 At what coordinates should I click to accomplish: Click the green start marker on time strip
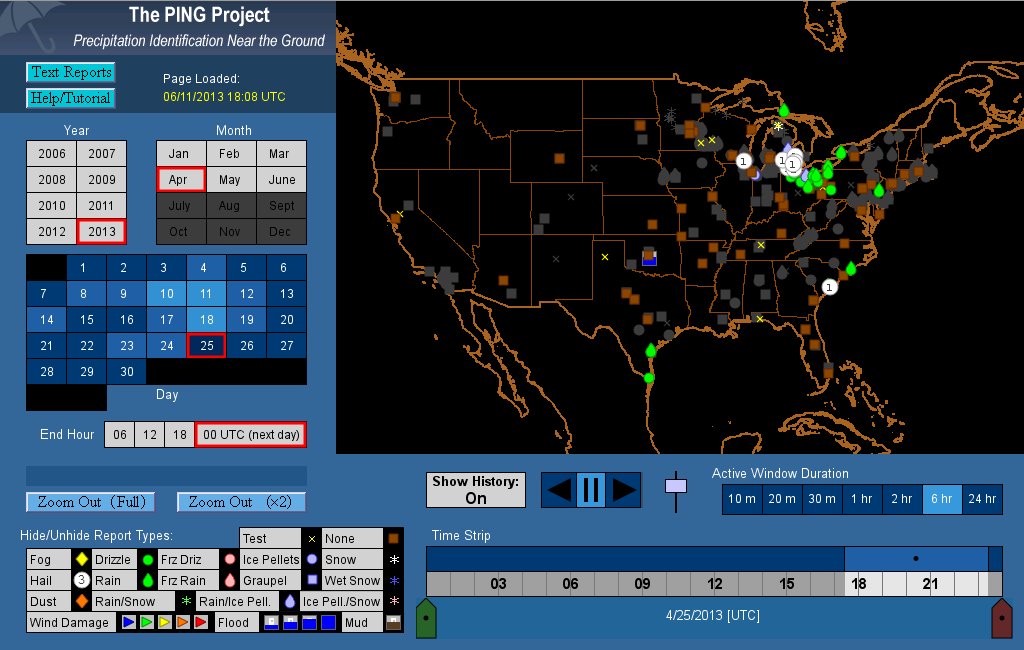(x=426, y=618)
